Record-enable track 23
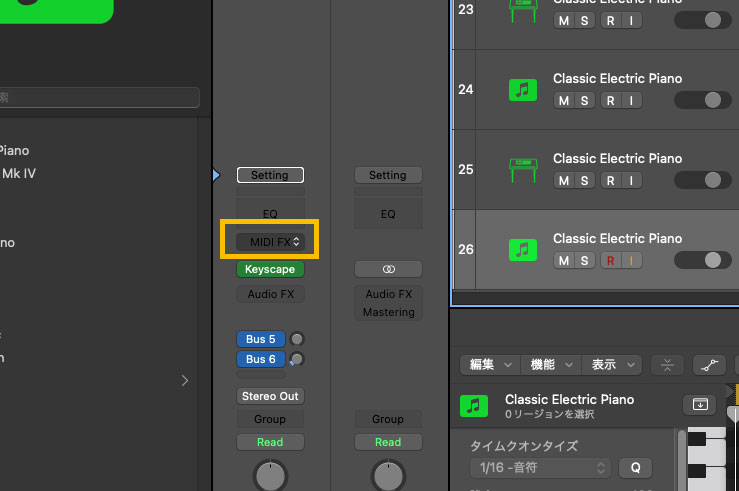This screenshot has width=739, height=491. click(610, 21)
